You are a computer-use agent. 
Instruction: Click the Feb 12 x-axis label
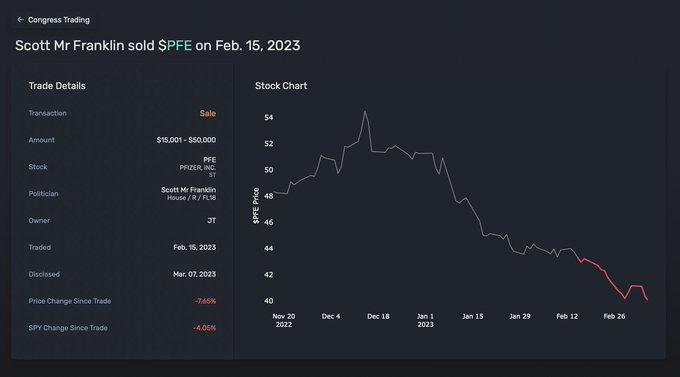point(567,317)
